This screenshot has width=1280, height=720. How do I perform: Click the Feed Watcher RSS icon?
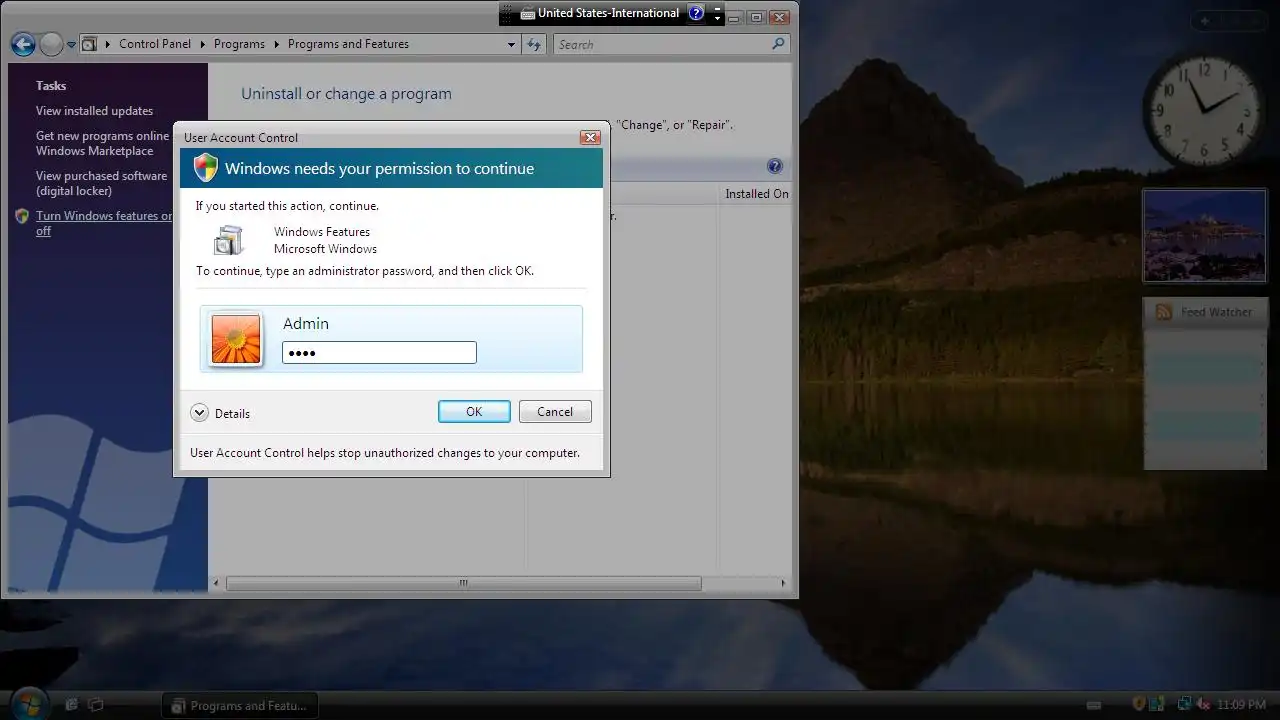point(1164,312)
